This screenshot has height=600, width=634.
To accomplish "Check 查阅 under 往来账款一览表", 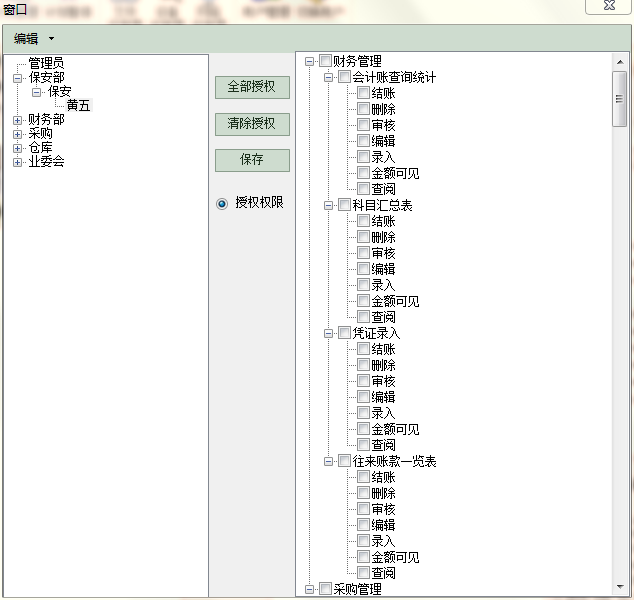I will click(363, 572).
